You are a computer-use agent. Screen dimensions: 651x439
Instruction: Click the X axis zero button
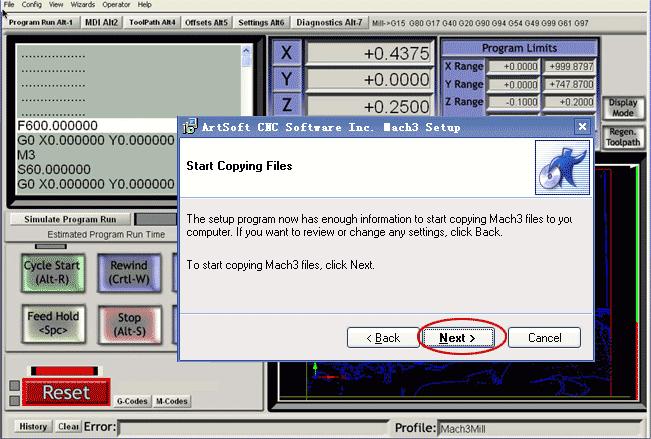(286, 53)
